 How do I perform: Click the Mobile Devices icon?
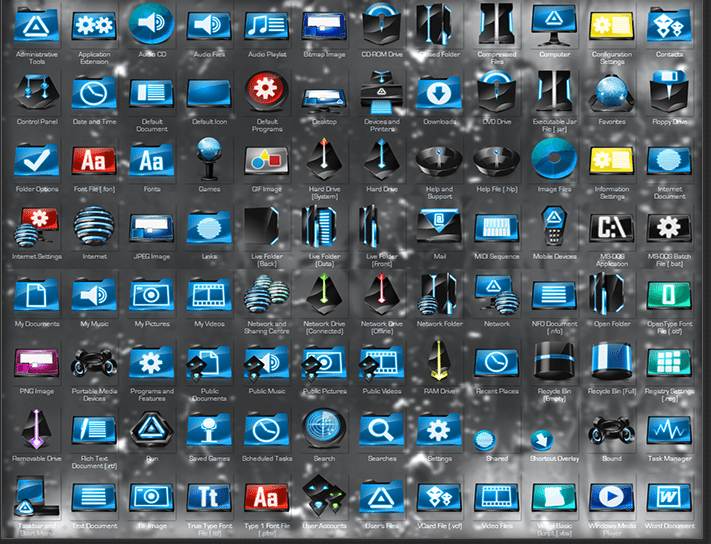(x=555, y=225)
